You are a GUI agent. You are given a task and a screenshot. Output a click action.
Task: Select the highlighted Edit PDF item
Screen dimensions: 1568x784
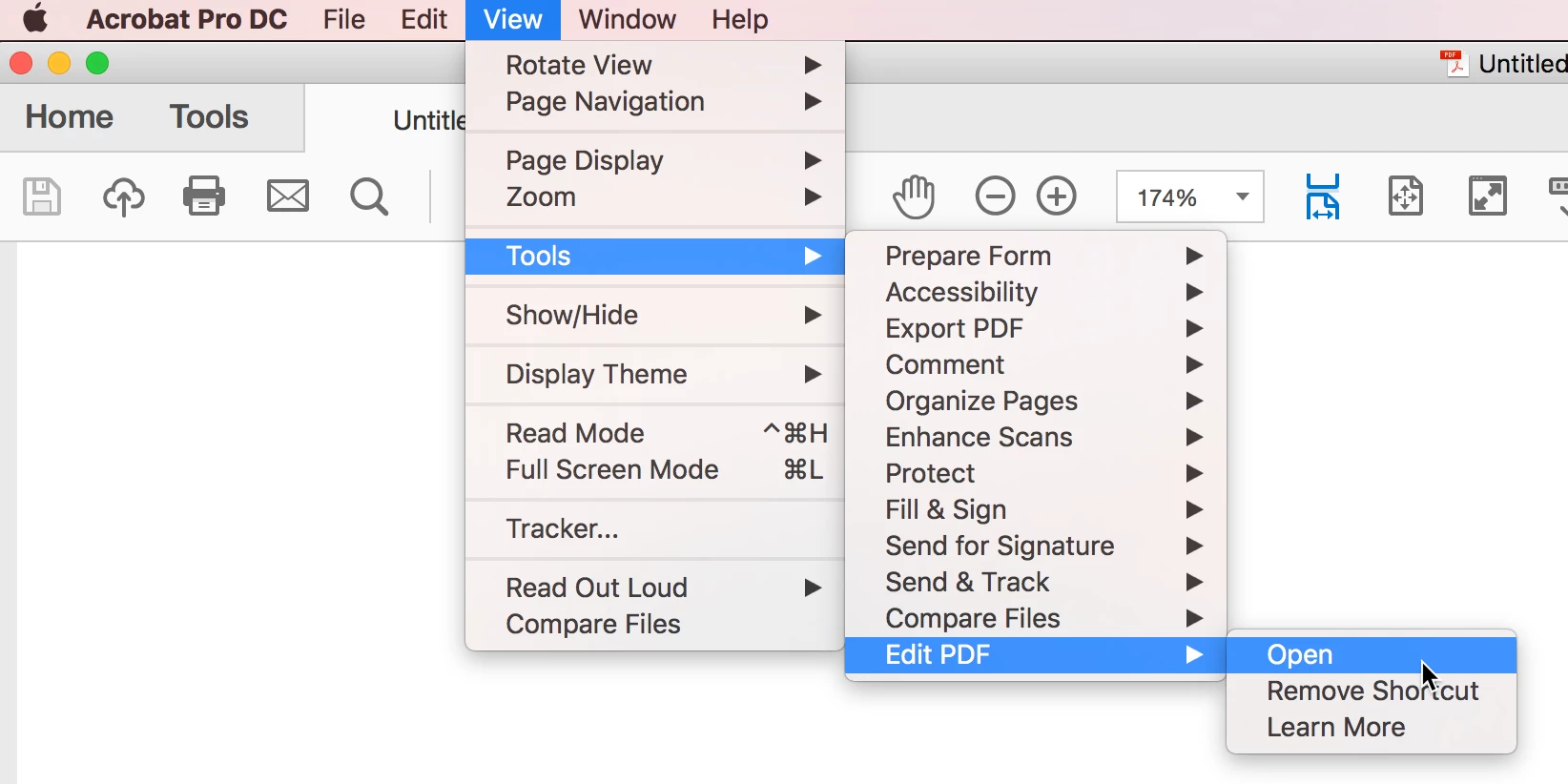[1036, 654]
